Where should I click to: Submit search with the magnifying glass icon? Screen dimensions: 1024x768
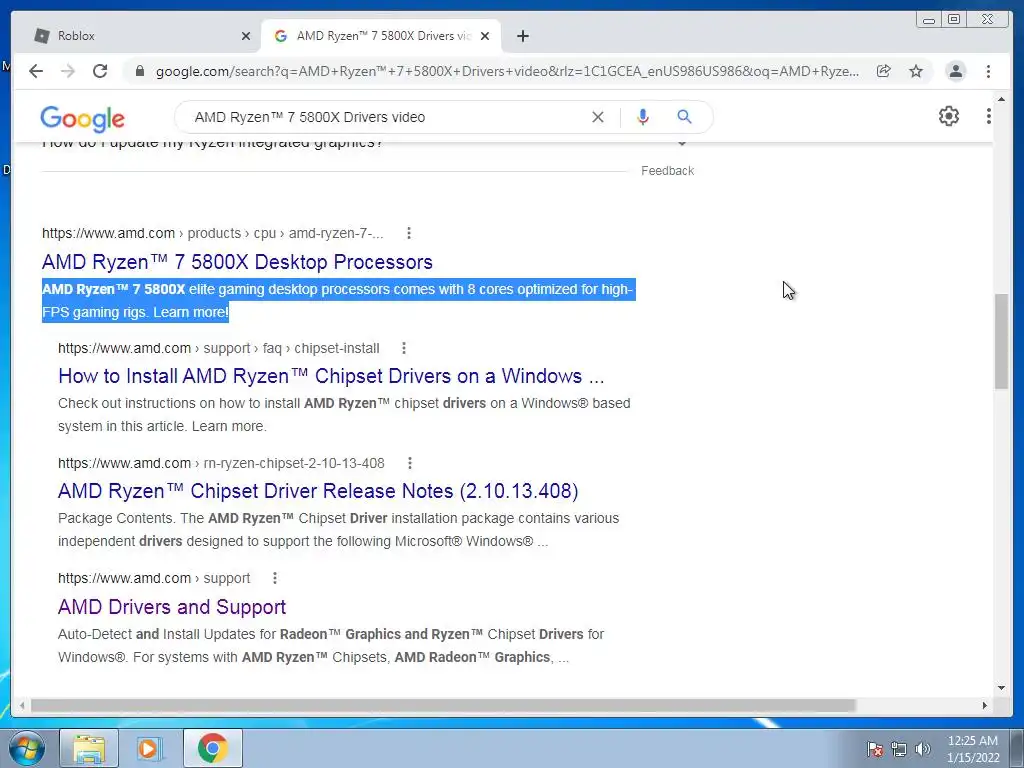click(x=684, y=117)
